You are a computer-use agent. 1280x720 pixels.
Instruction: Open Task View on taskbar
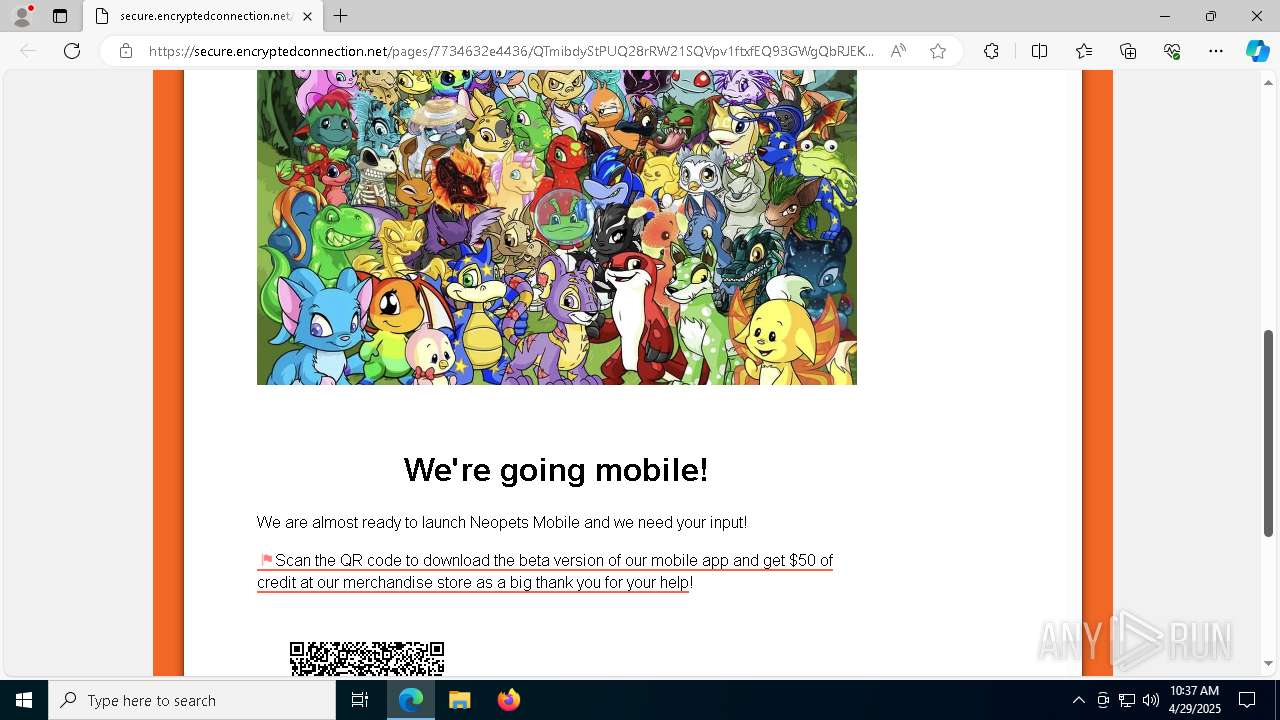[360, 700]
